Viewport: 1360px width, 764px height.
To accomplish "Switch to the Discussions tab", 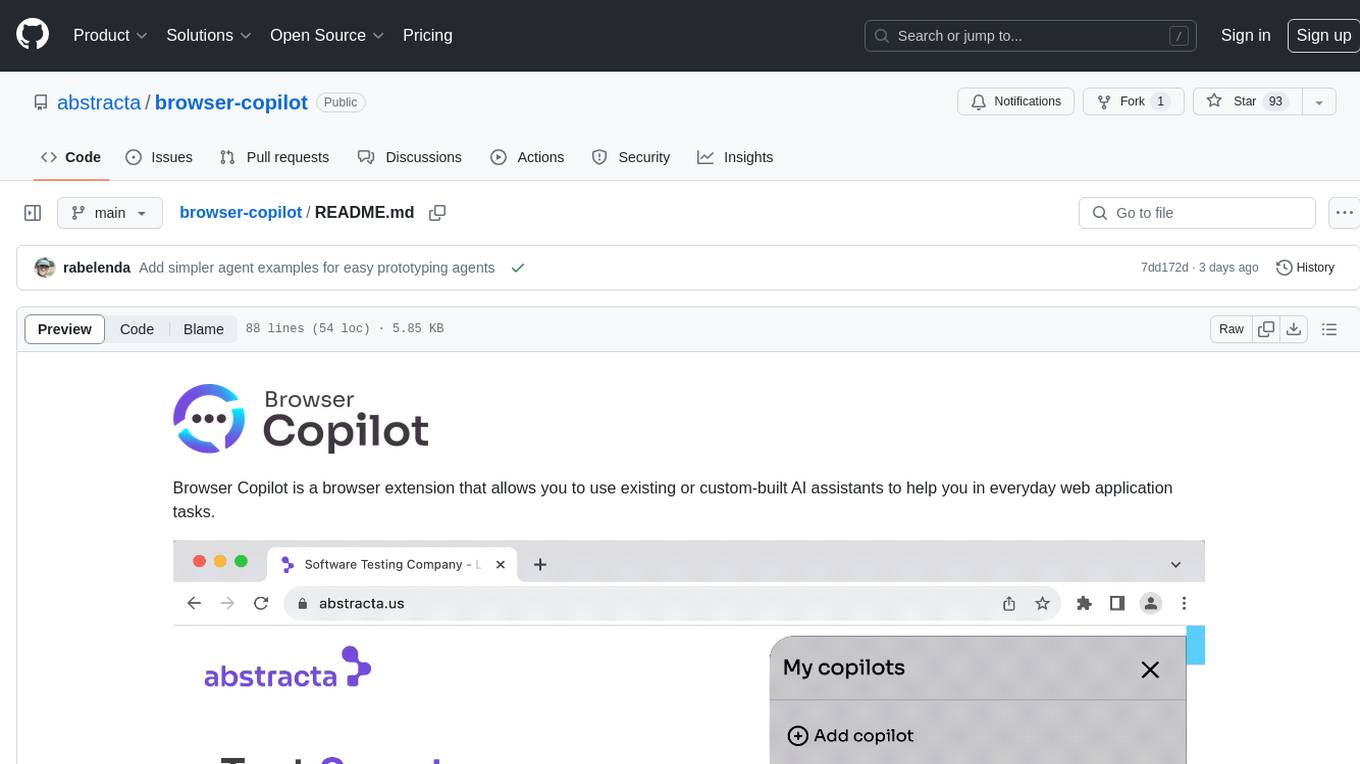I will pos(410,157).
